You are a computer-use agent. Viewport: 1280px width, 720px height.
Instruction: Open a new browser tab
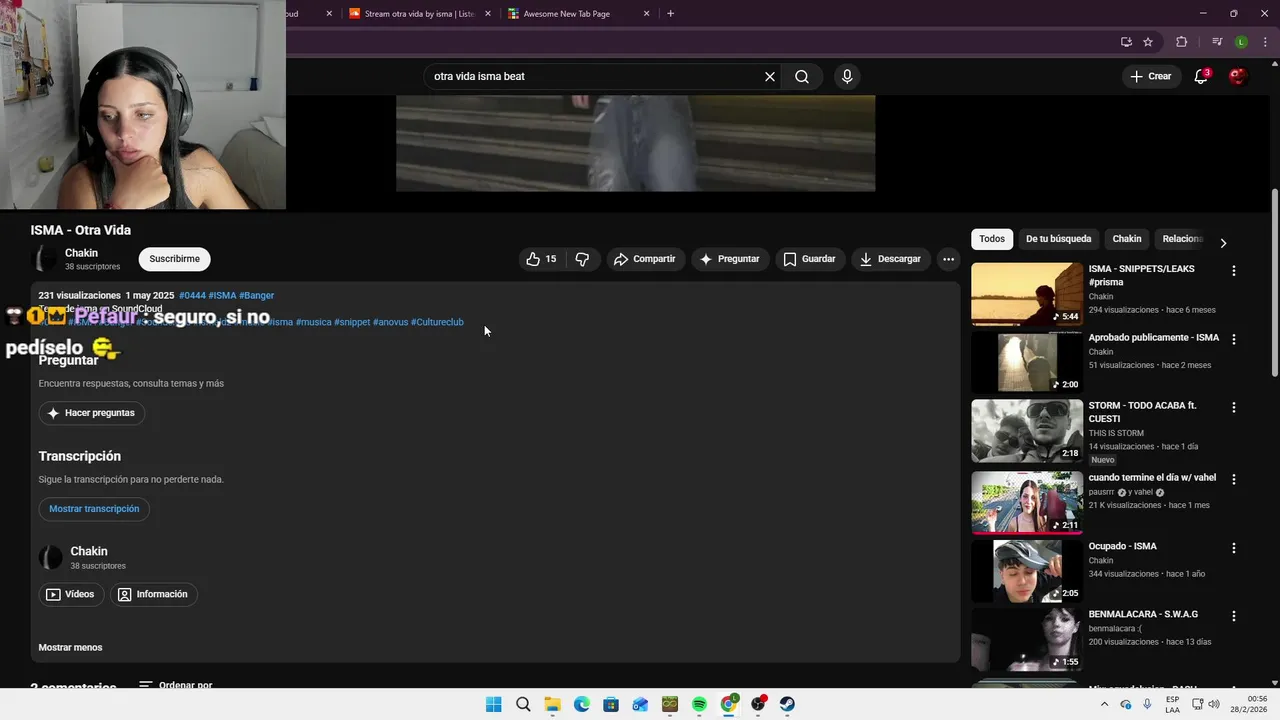tap(670, 14)
